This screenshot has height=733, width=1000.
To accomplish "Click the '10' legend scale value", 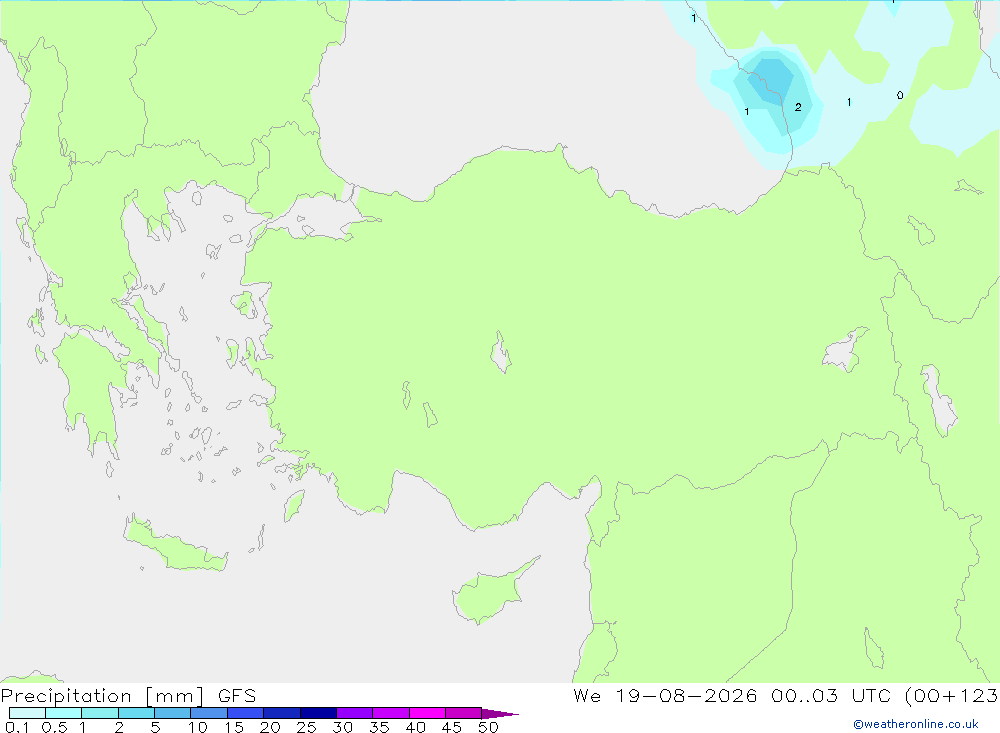I will point(198,727).
